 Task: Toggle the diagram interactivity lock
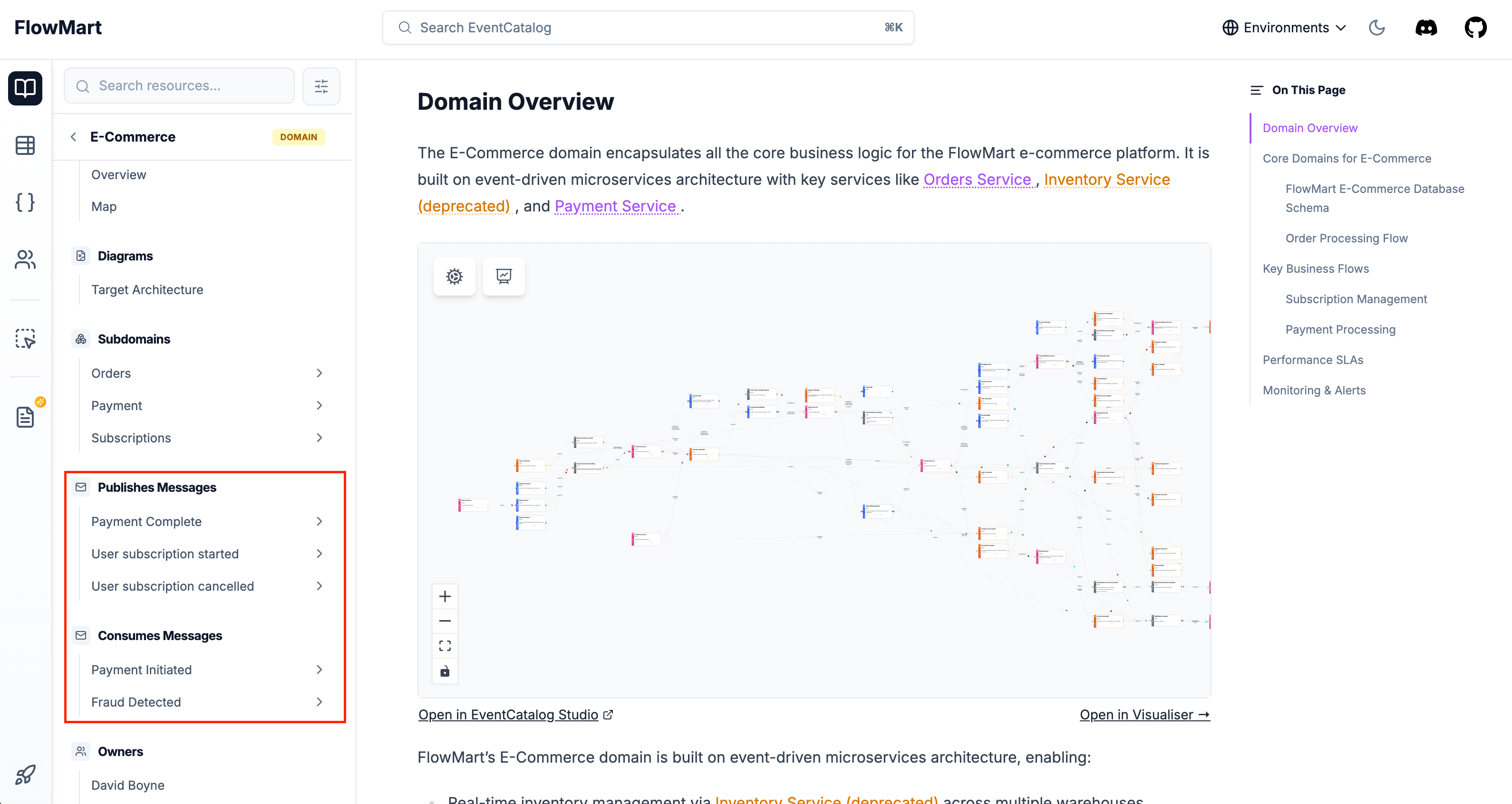pyautogui.click(x=444, y=671)
